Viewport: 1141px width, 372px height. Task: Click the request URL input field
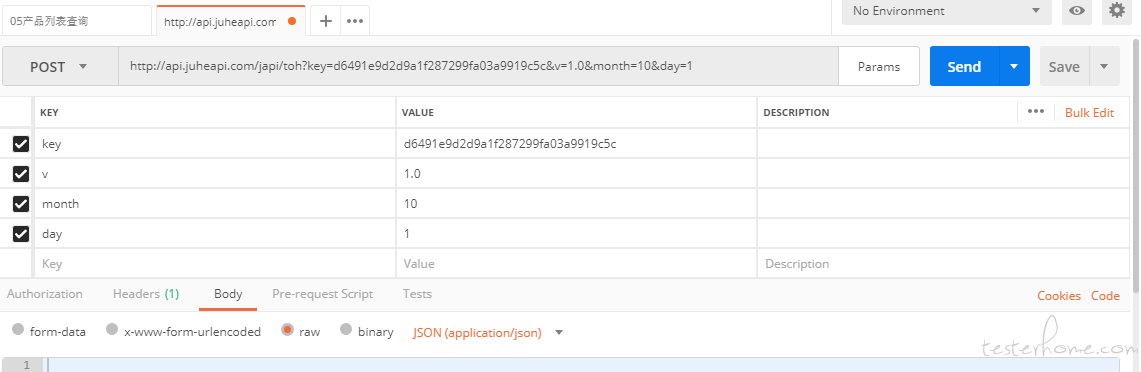tap(479, 66)
